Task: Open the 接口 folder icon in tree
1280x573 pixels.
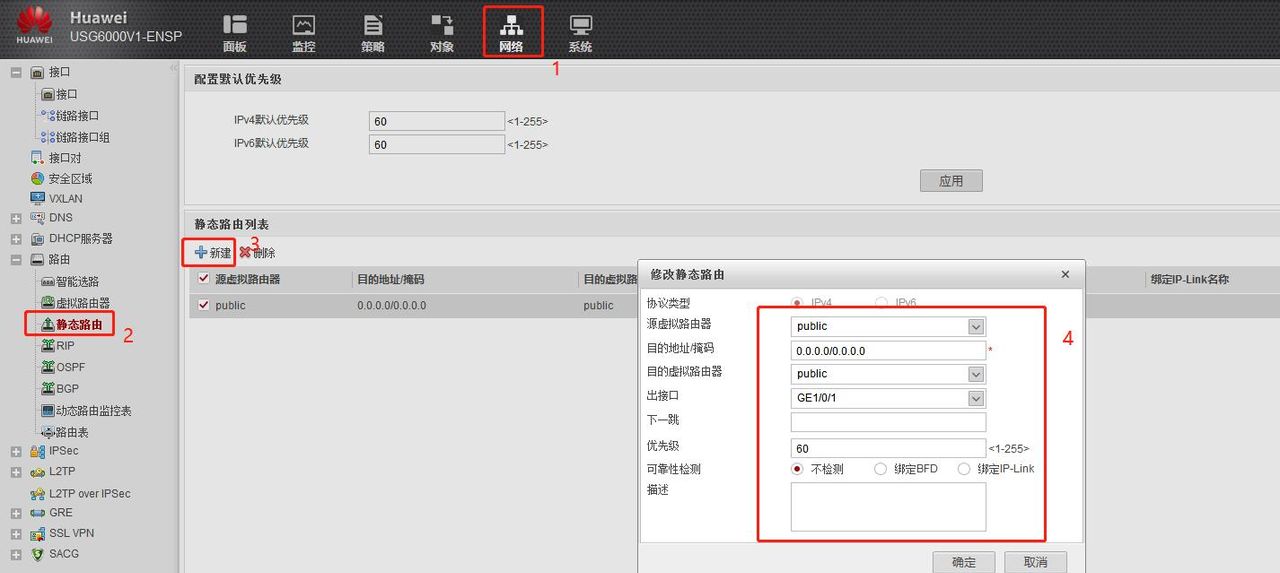Action: (x=38, y=73)
